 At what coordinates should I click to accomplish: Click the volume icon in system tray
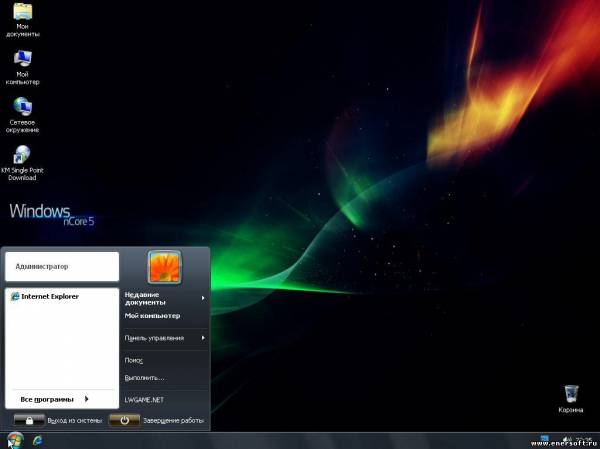(x=566, y=439)
